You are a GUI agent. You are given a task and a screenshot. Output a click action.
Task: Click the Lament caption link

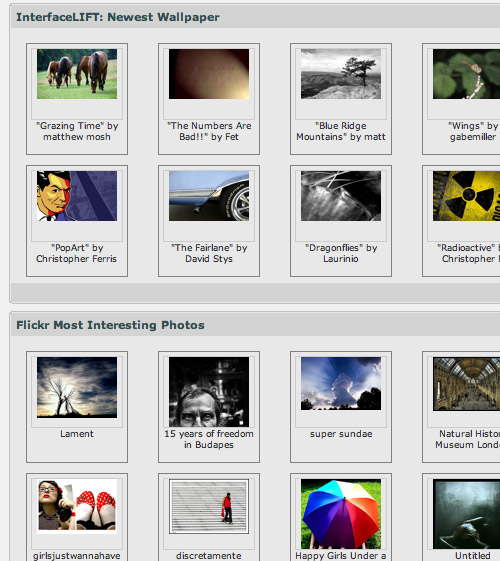pyautogui.click(x=77, y=434)
